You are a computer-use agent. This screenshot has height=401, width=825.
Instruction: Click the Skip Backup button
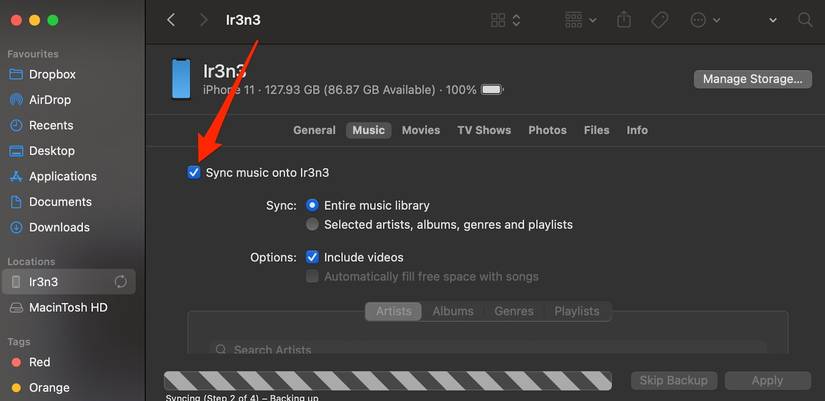click(673, 380)
